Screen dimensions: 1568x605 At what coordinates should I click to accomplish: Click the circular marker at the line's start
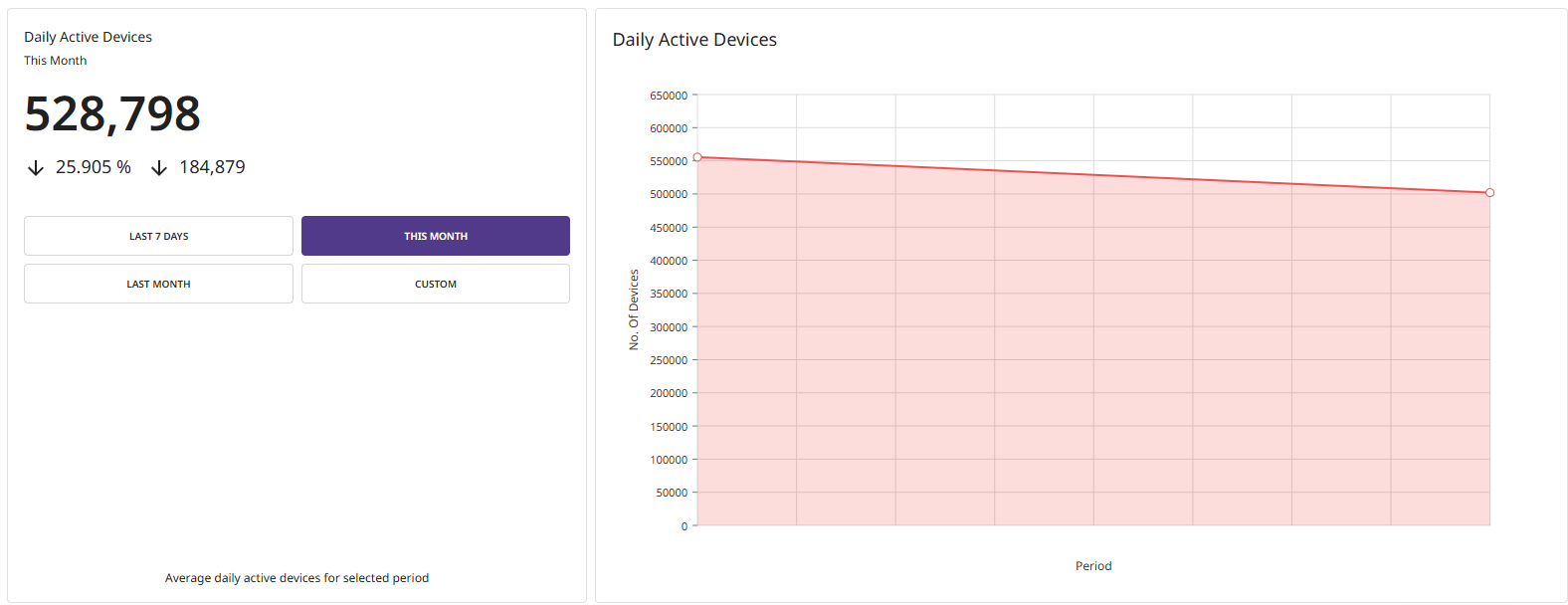coord(699,156)
